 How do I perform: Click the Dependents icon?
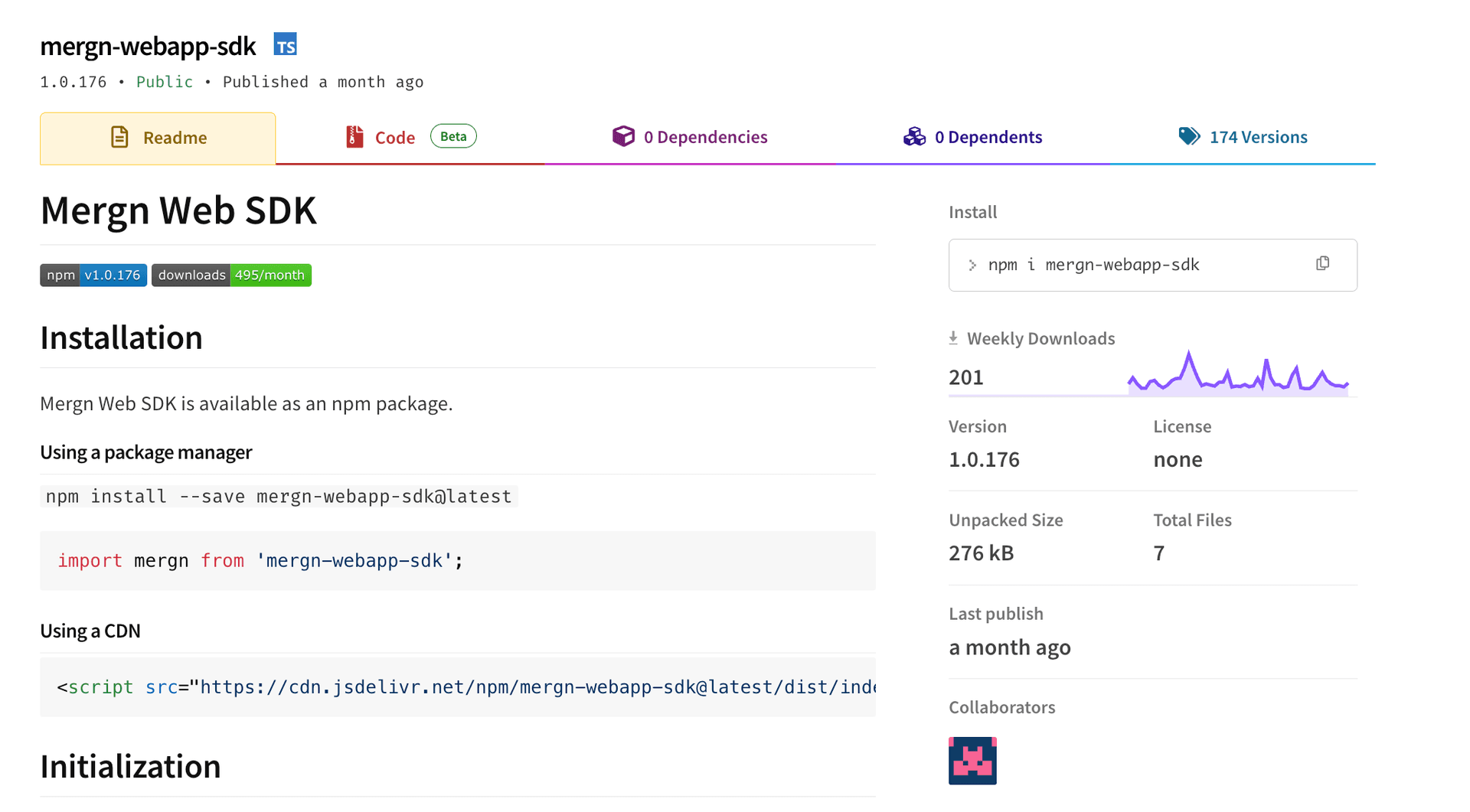coord(914,136)
